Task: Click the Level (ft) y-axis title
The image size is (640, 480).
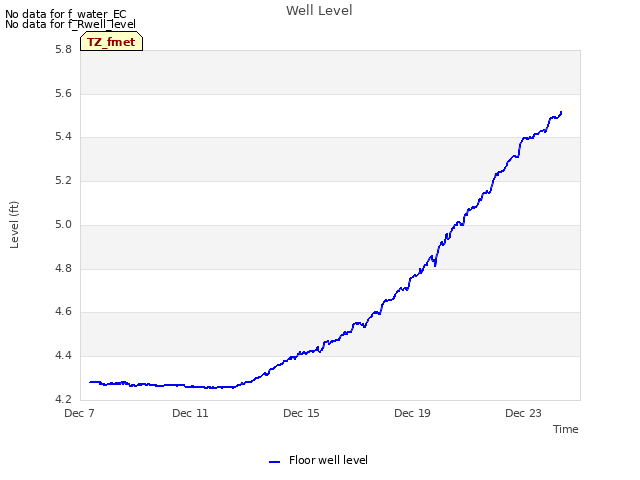Action: coord(14,224)
